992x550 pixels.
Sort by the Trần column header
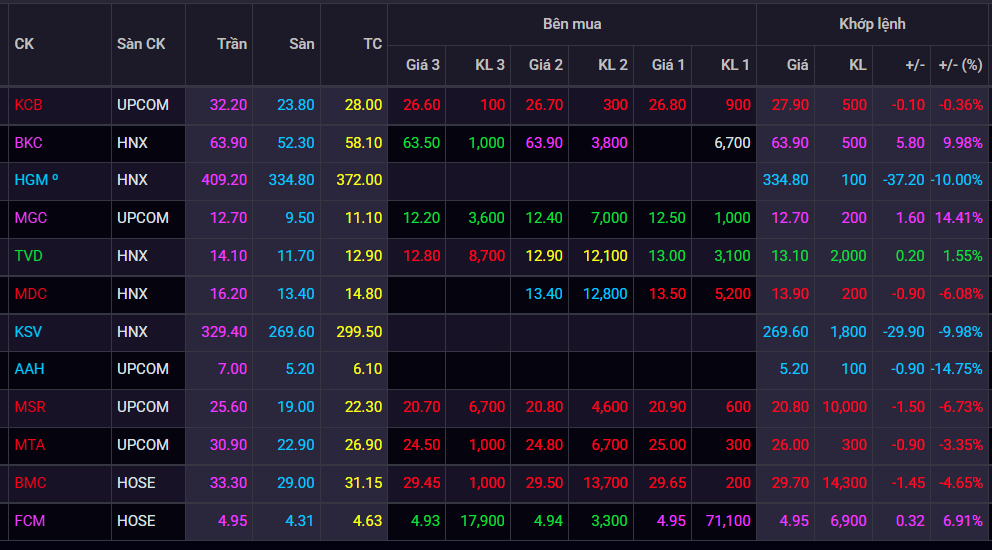coord(232,44)
